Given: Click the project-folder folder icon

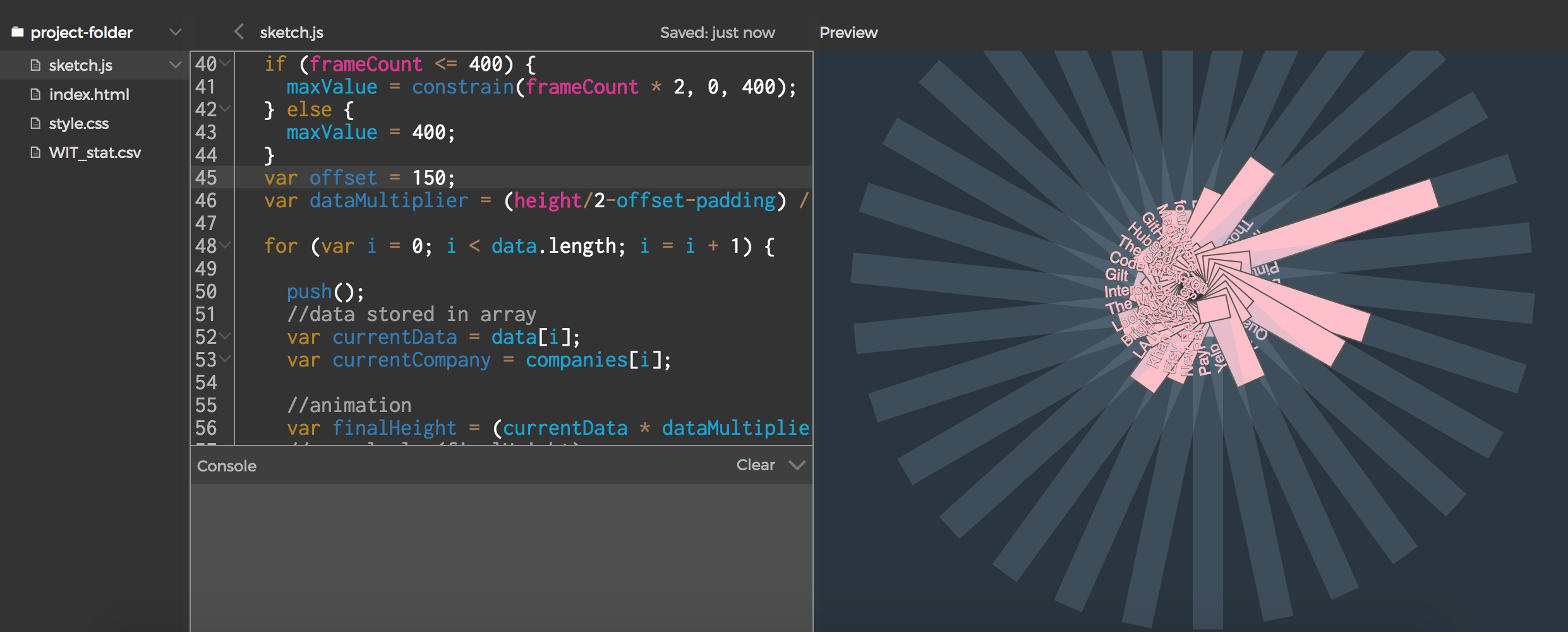Looking at the screenshot, I should tap(18, 32).
